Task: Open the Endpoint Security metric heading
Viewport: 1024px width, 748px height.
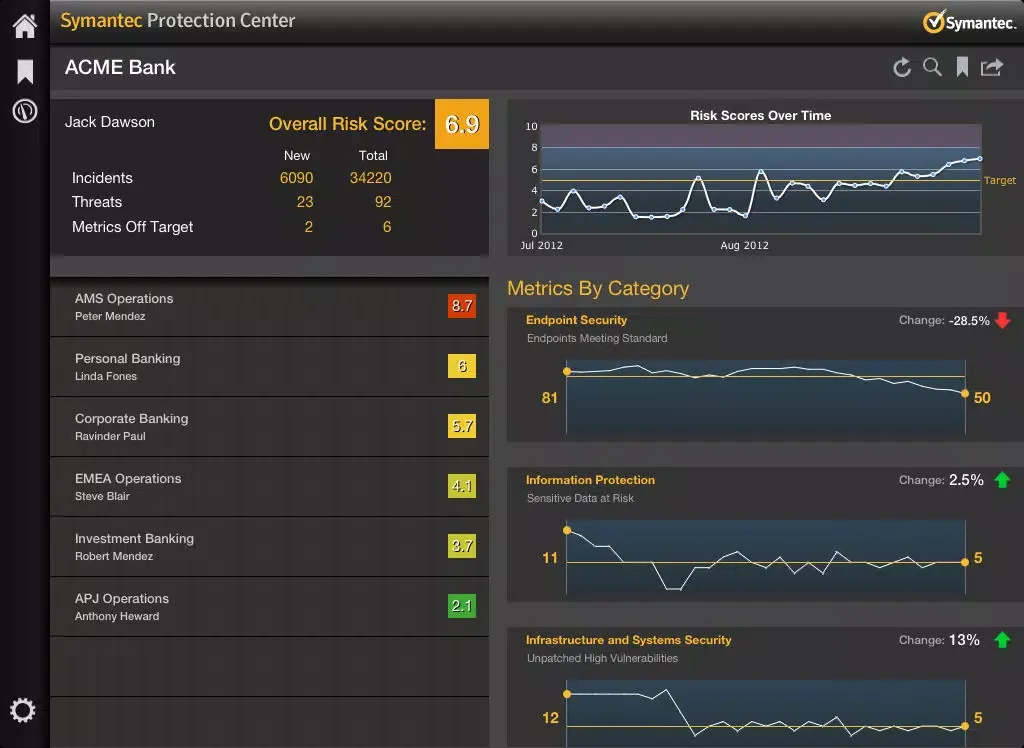Action: tap(576, 320)
